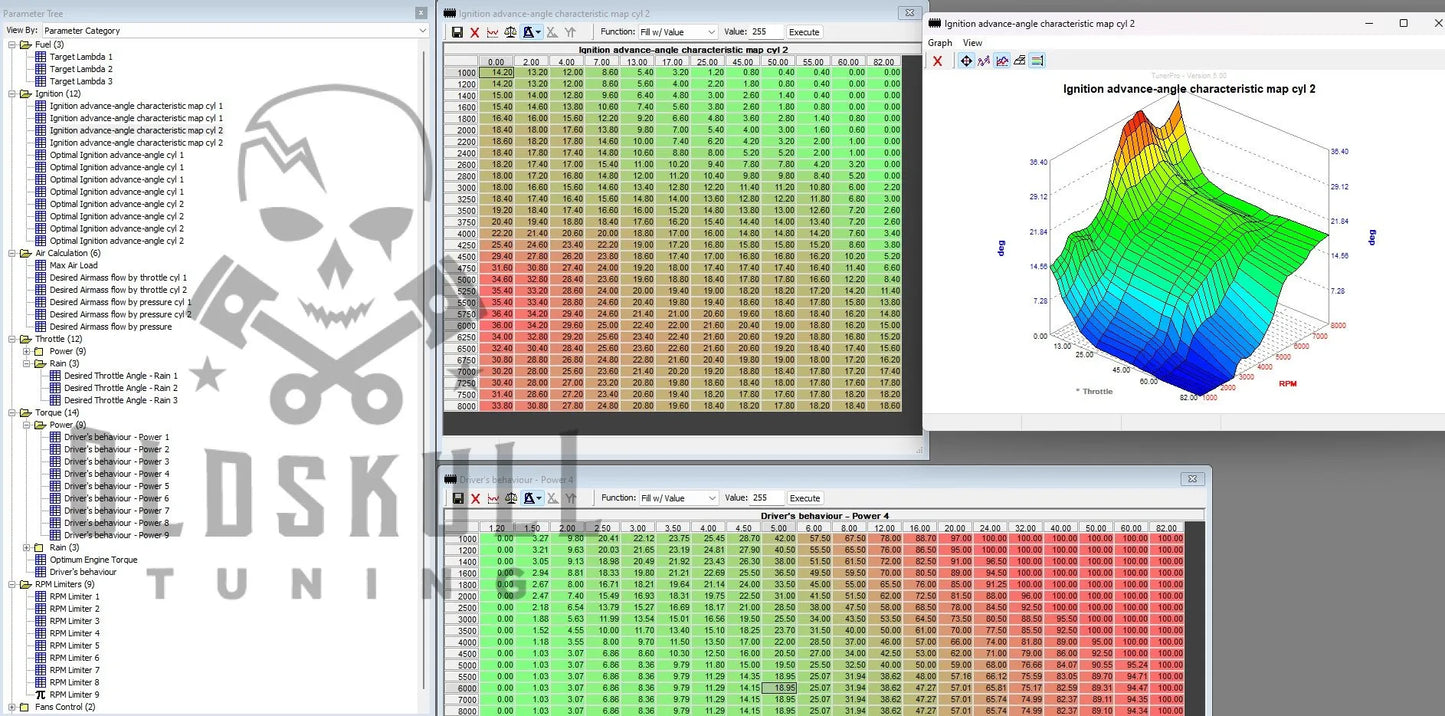
Task: Click the red X icon in the 3D graph toolbar
Action: tap(937, 61)
